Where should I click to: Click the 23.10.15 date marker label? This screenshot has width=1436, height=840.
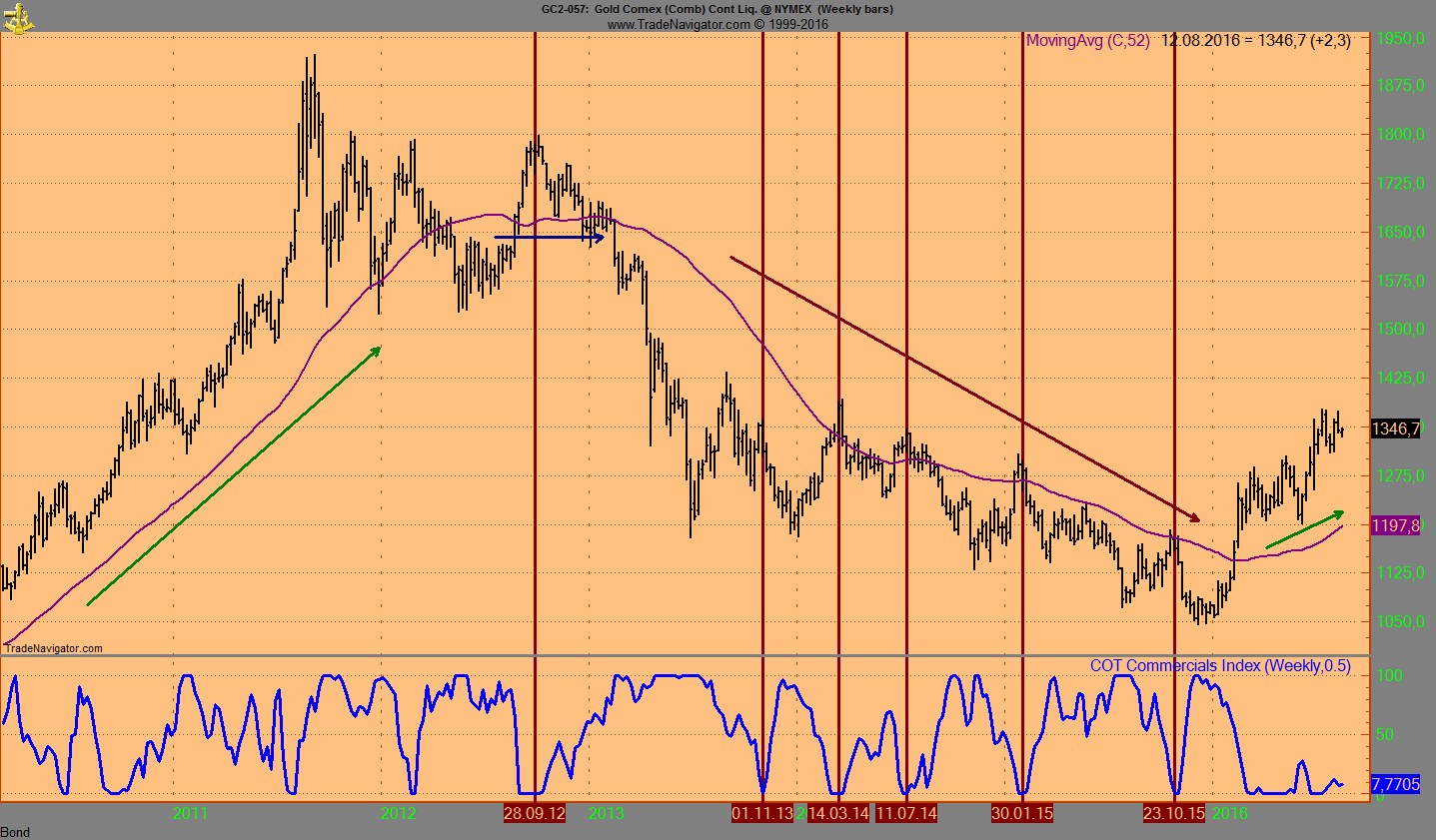click(1173, 813)
